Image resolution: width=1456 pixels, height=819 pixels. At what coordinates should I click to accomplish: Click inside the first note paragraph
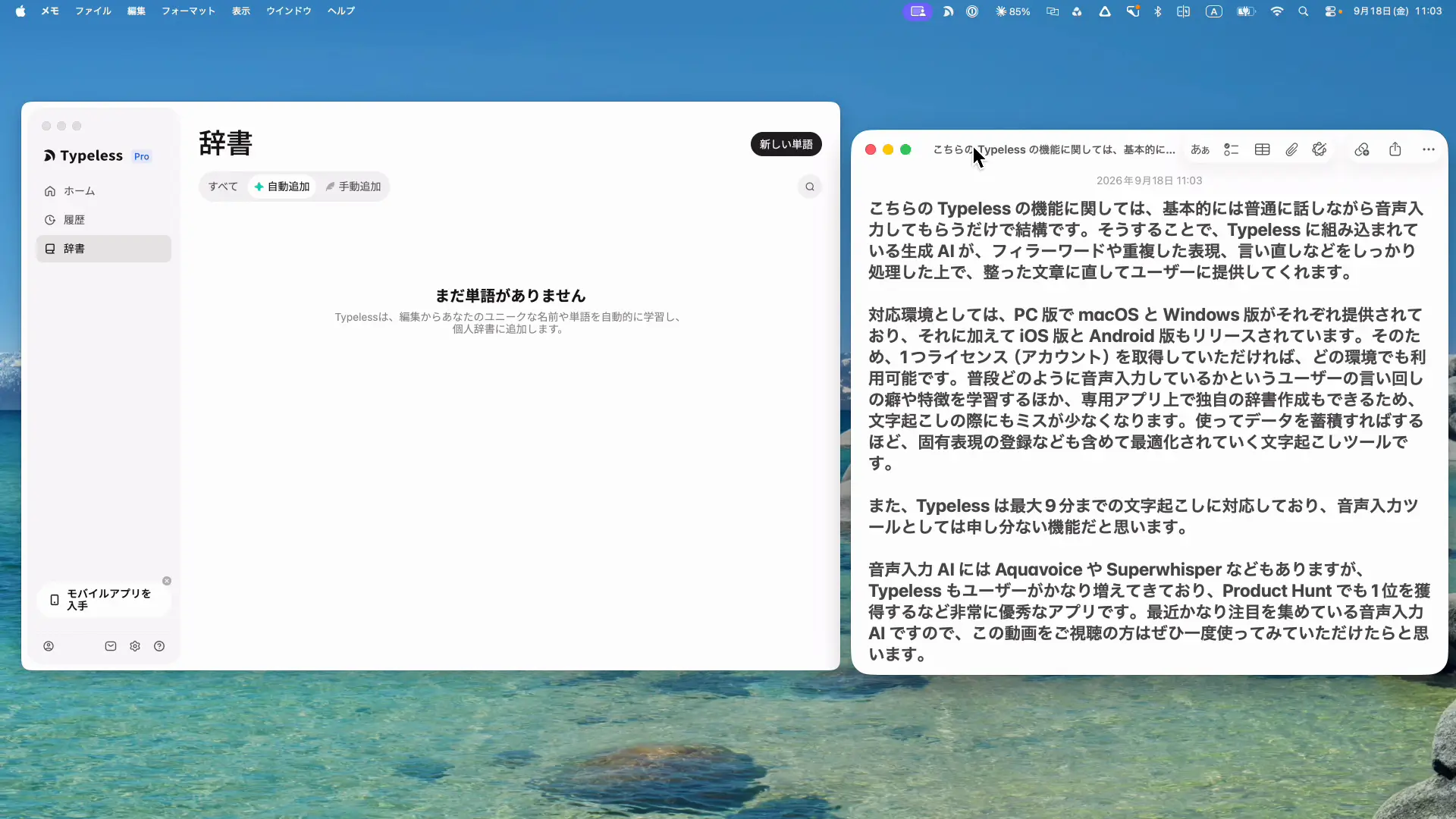[1145, 240]
